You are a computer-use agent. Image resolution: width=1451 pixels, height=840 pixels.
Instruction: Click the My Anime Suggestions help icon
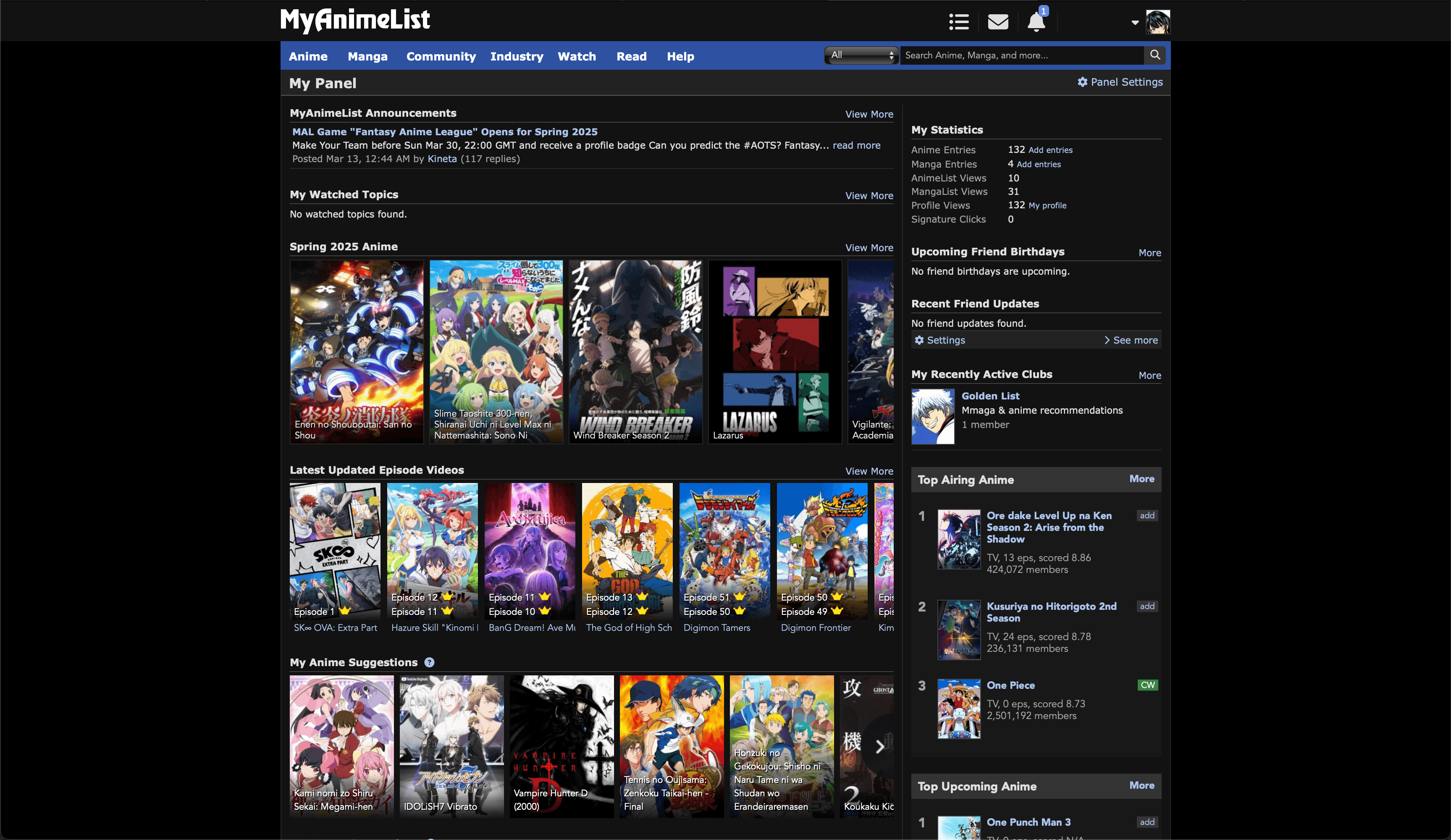(x=430, y=662)
